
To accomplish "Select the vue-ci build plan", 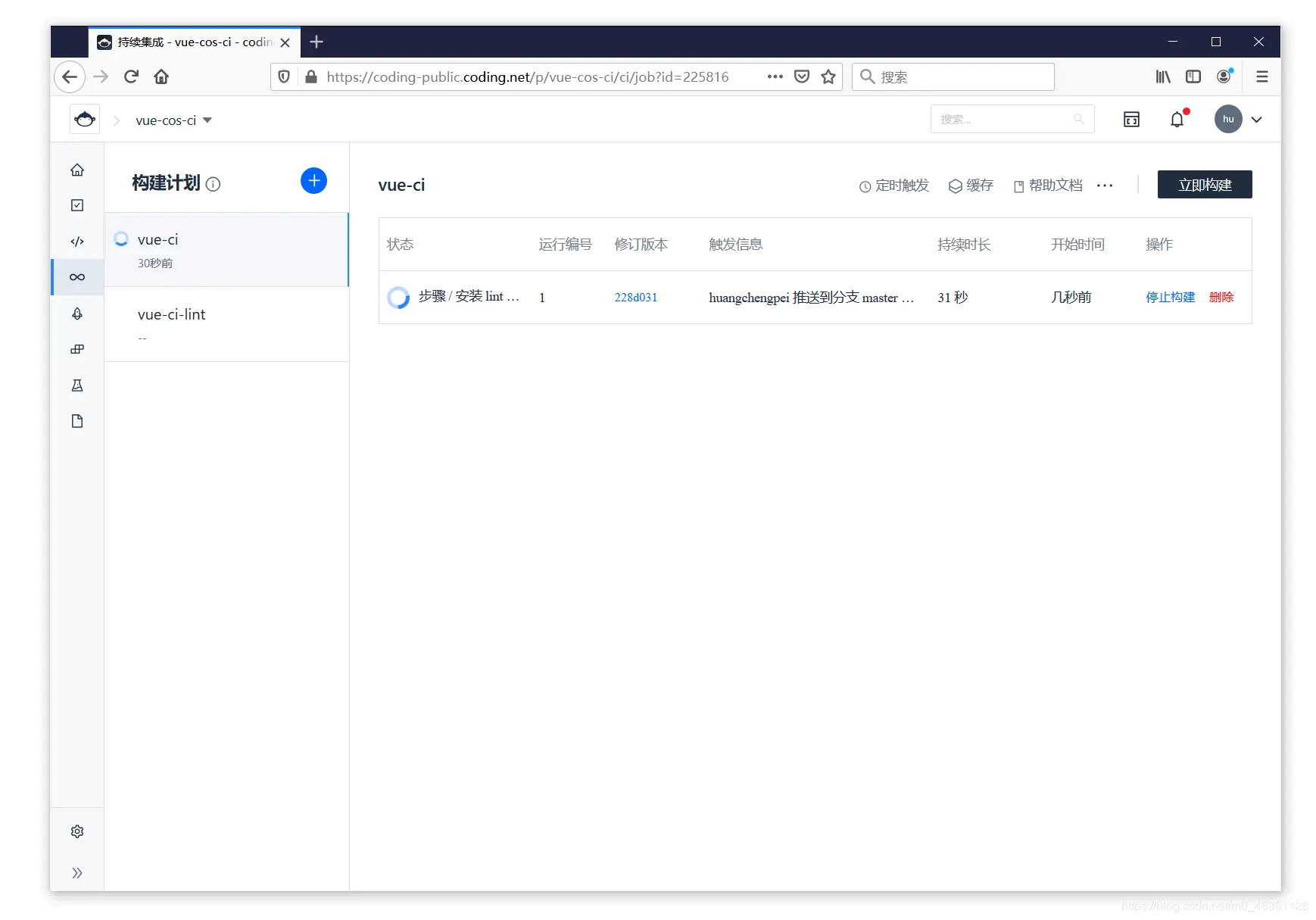I will point(226,250).
